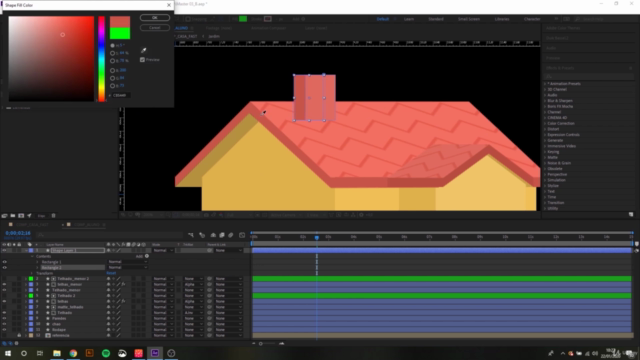Screen dimensions: 640x360
Task: Select the first B brightness radio button
Action: (x=112, y=61)
